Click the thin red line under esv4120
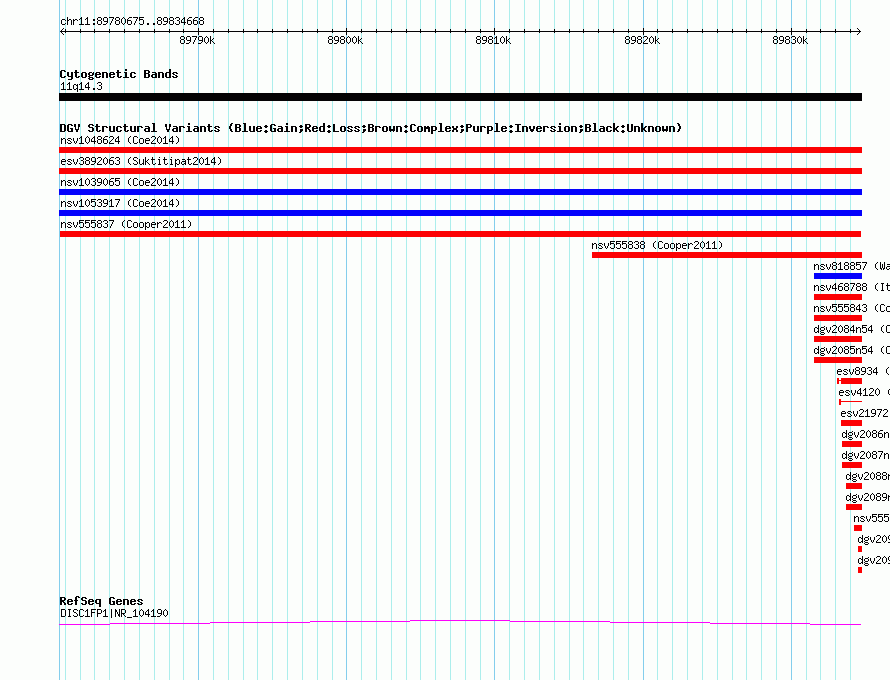The width and height of the screenshot is (890, 680). coord(850,402)
